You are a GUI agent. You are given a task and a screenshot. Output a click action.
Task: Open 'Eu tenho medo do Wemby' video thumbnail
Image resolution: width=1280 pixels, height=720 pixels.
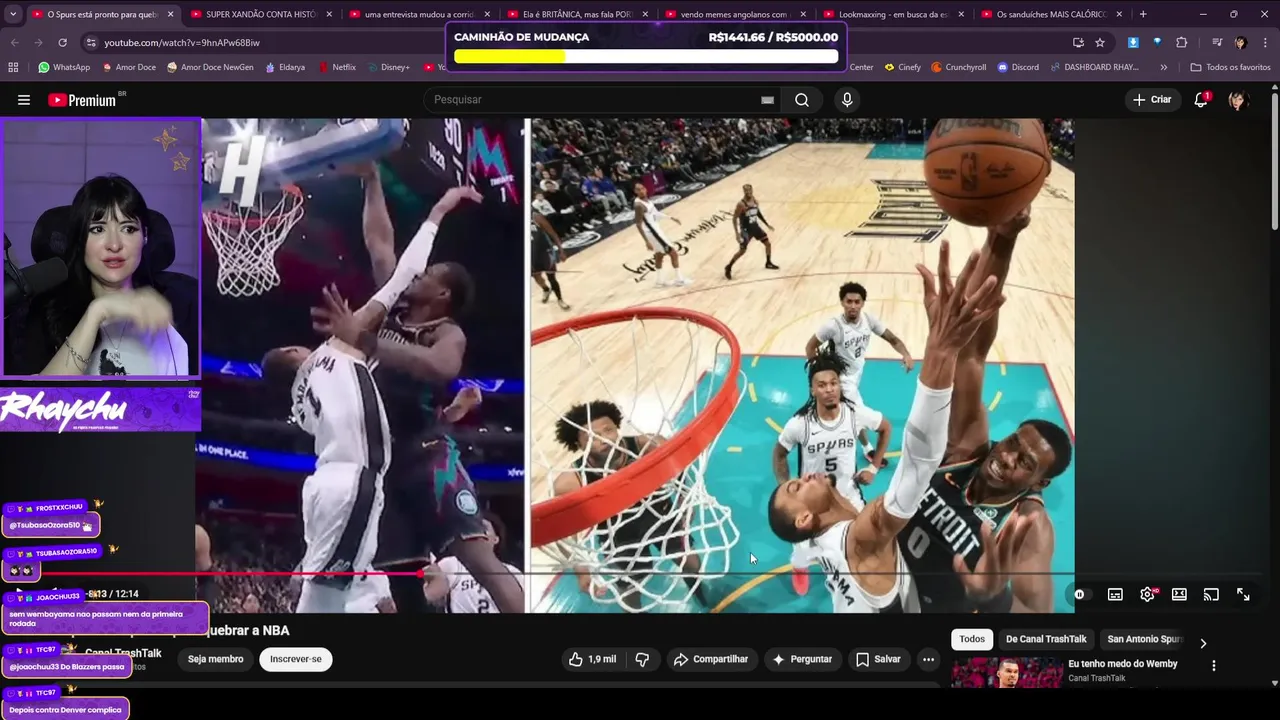(1007, 673)
